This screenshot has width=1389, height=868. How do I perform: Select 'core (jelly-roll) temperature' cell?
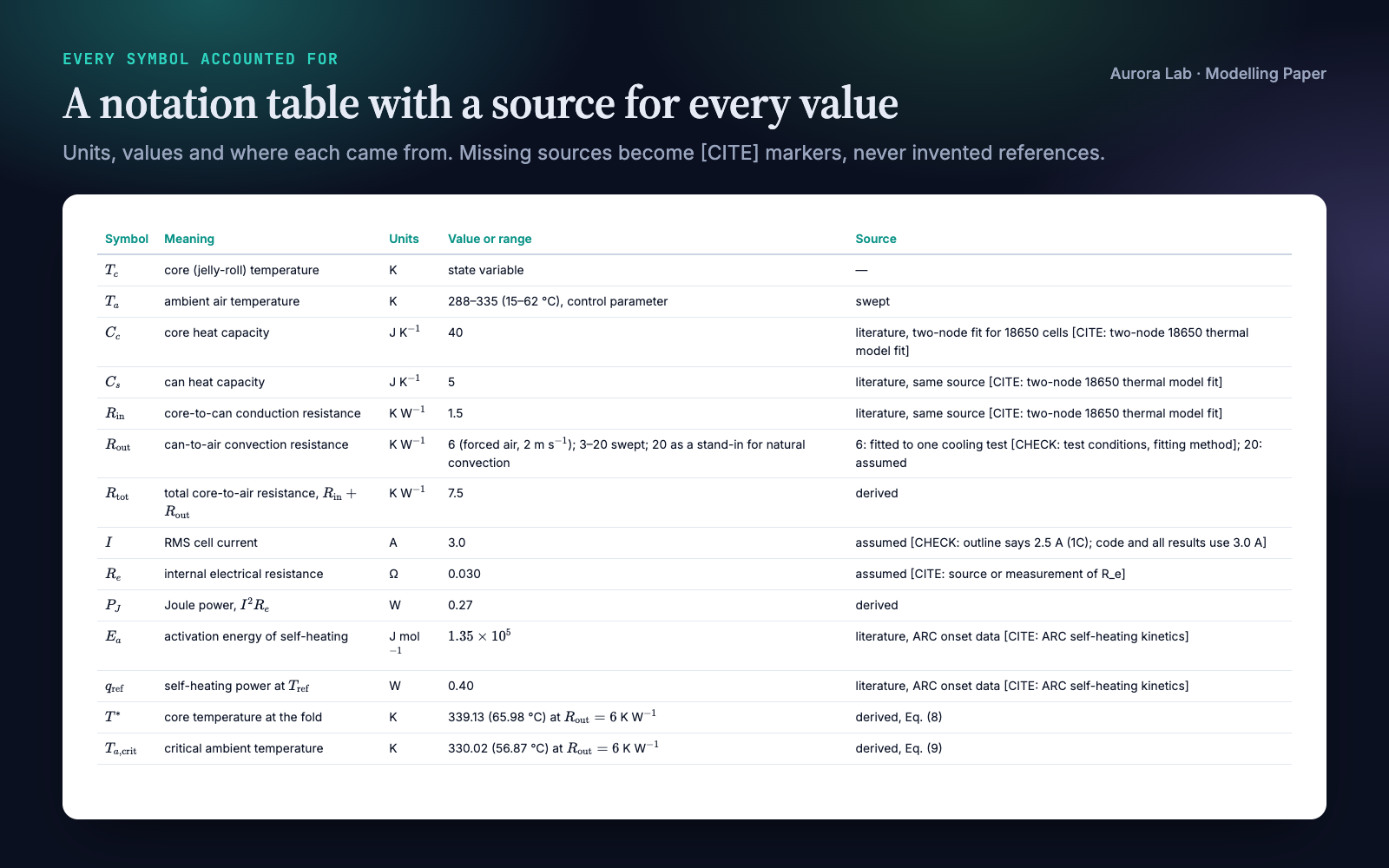(x=241, y=270)
